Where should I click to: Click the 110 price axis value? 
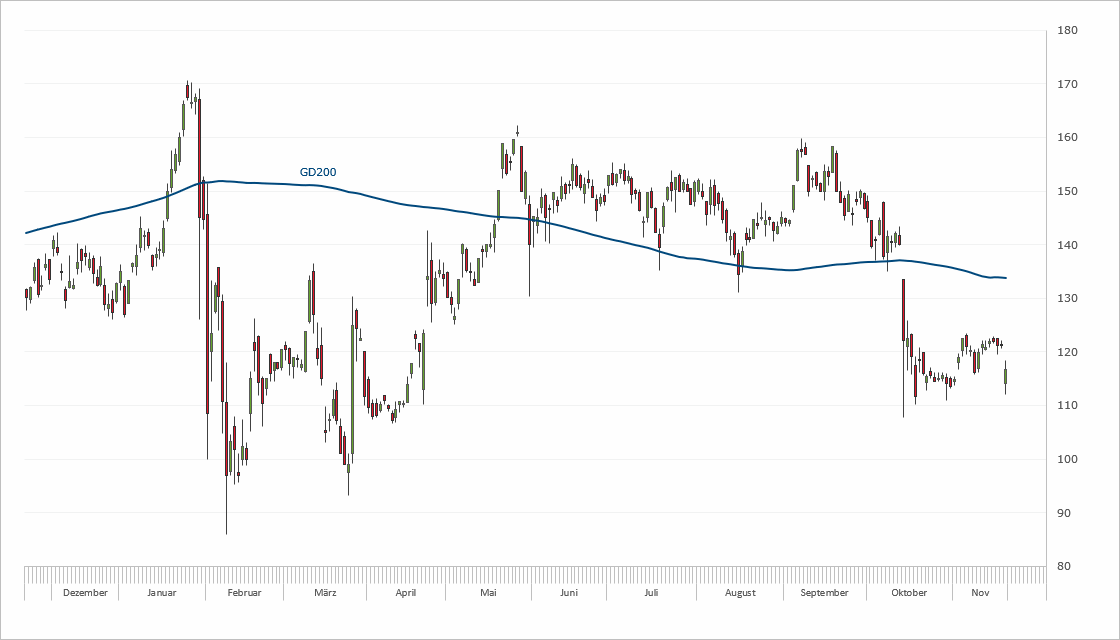(x=1069, y=406)
